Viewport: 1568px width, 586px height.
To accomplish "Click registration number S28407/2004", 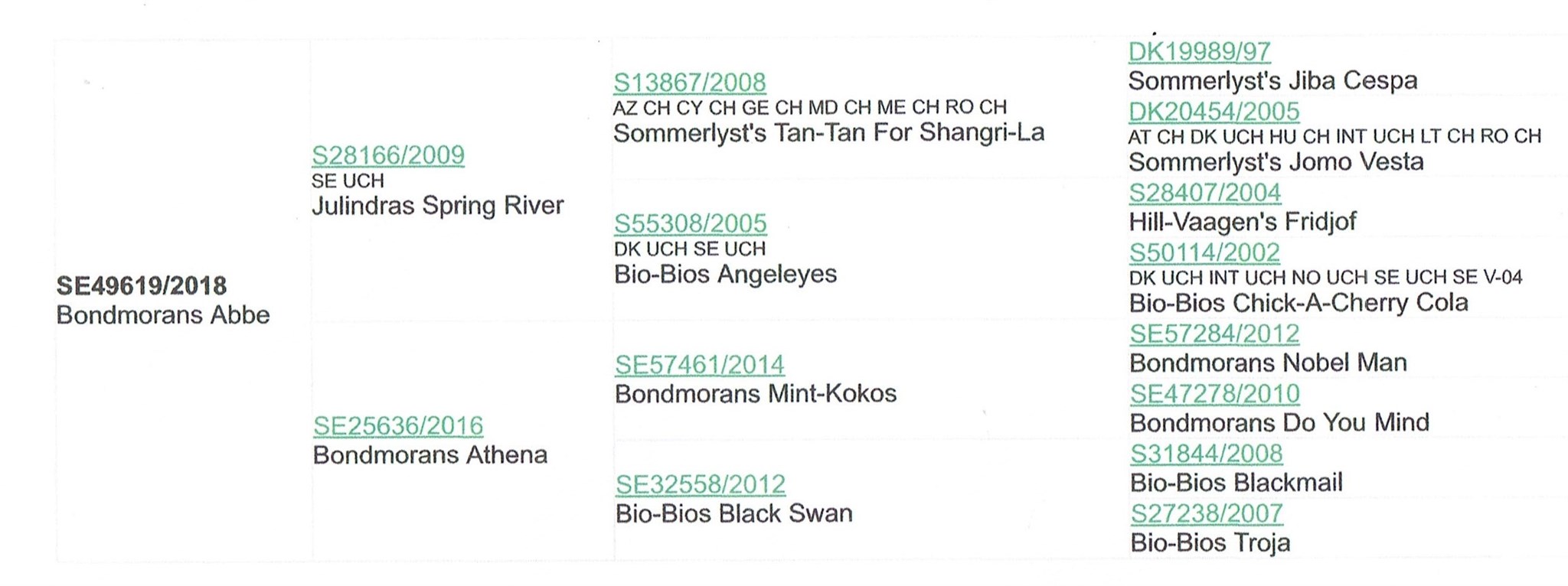I will (1205, 193).
